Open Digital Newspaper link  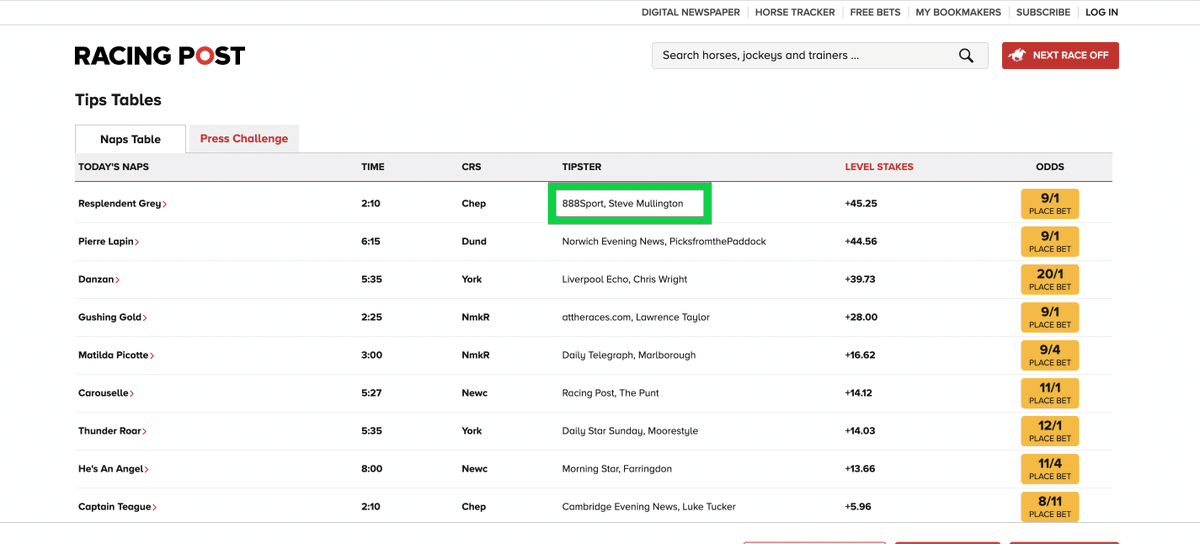(691, 12)
